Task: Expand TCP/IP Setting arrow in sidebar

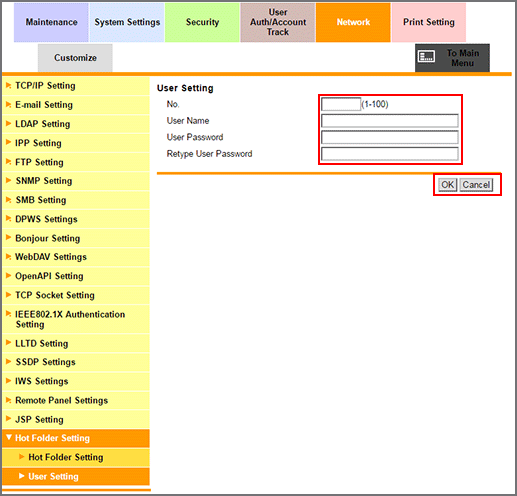Action: tap(8, 86)
